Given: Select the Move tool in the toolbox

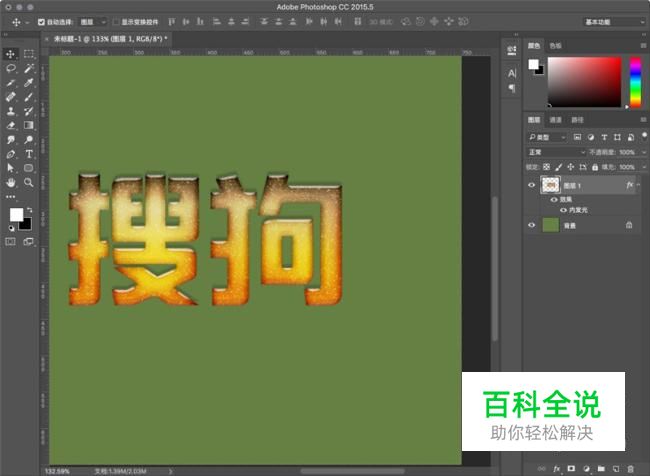Looking at the screenshot, I should [x=10, y=54].
